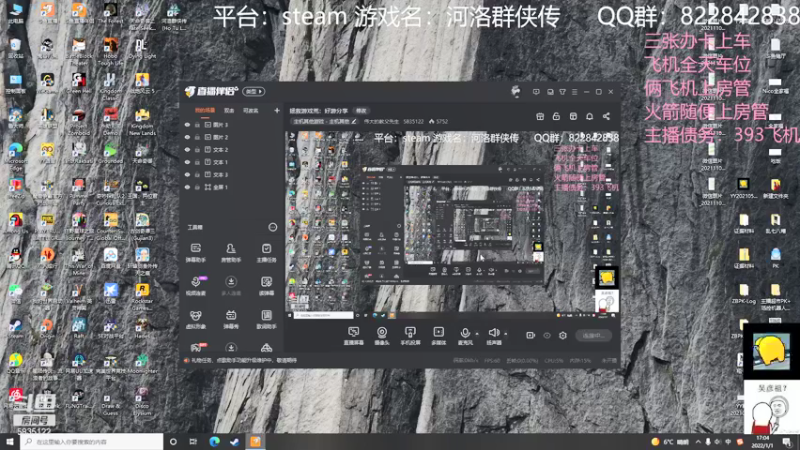The height and width of the screenshot is (450, 800).
Task: Hide the 文本 3 source layer
Action: tap(187, 174)
